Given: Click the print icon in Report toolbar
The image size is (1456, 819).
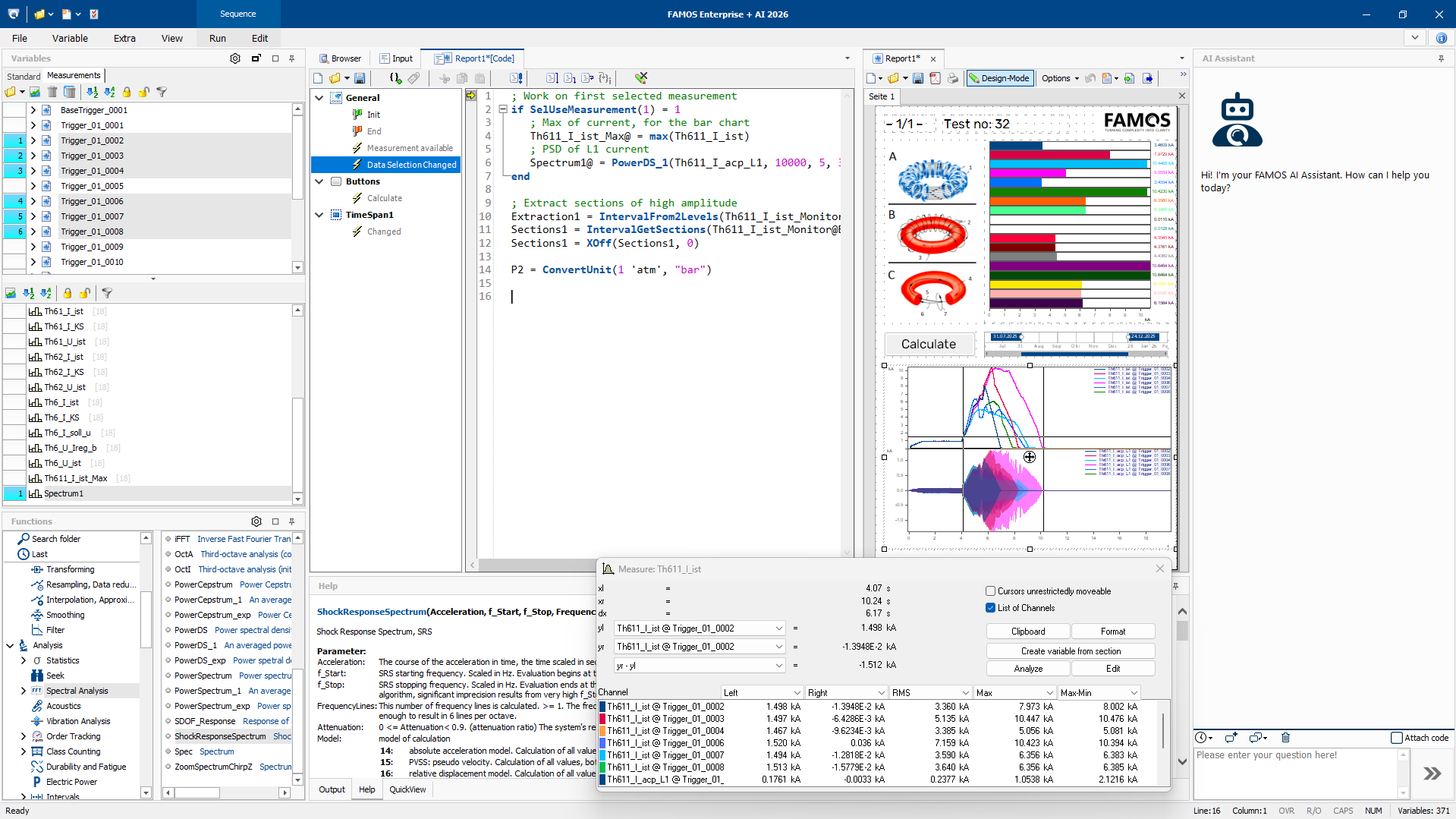Looking at the screenshot, I should [952, 78].
